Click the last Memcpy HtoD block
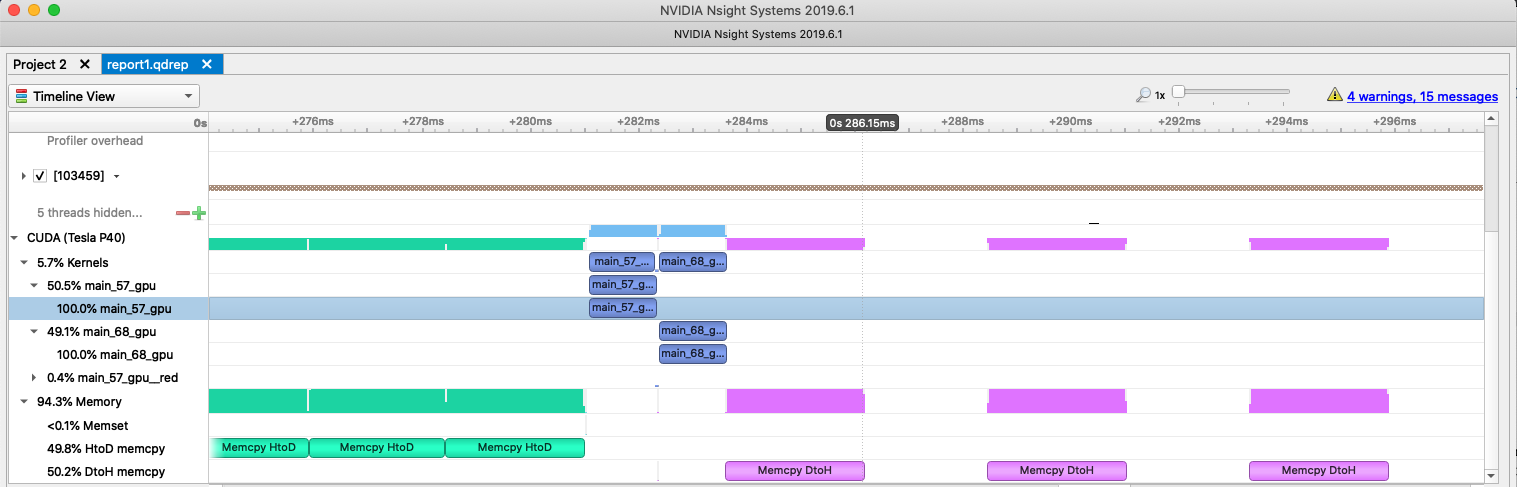The height and width of the screenshot is (487, 1517). click(x=515, y=448)
